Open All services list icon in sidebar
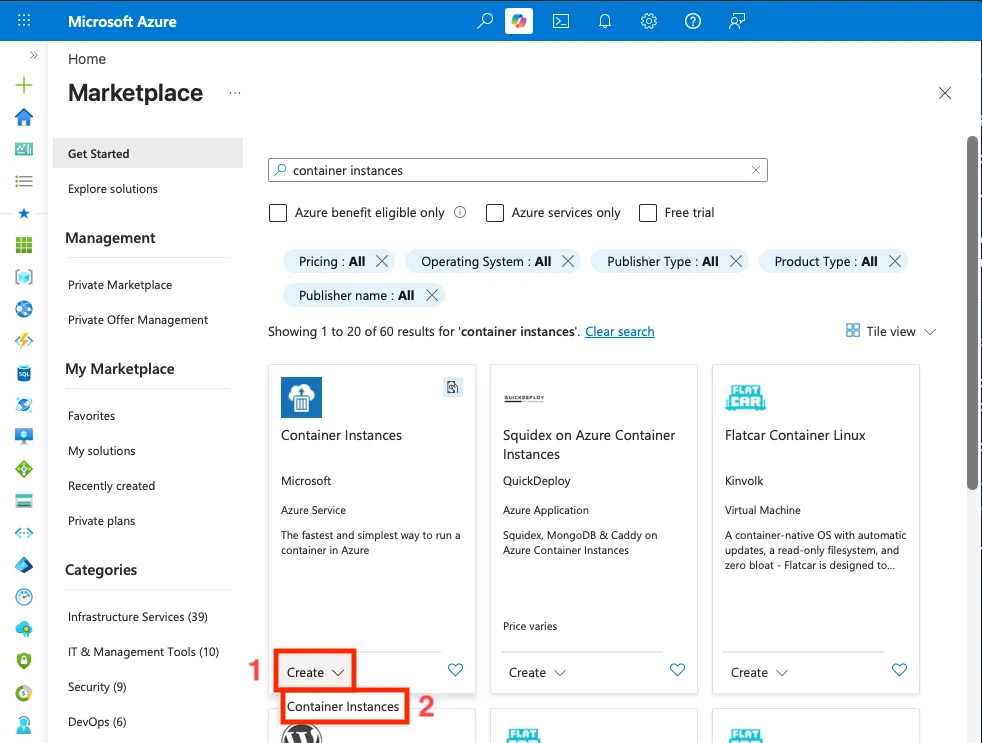 (x=24, y=181)
